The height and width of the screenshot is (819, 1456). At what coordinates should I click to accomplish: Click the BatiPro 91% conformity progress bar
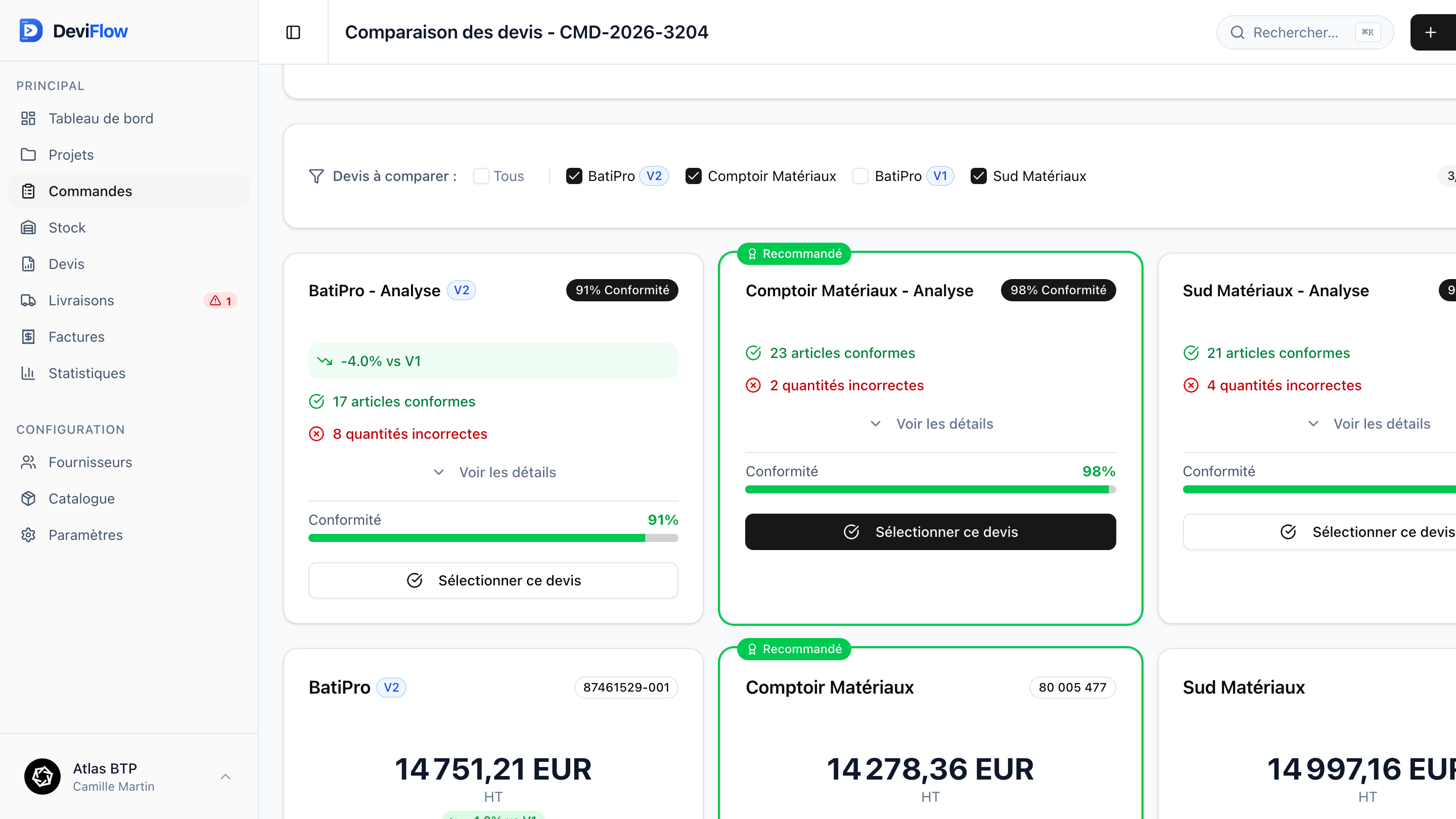tap(493, 537)
